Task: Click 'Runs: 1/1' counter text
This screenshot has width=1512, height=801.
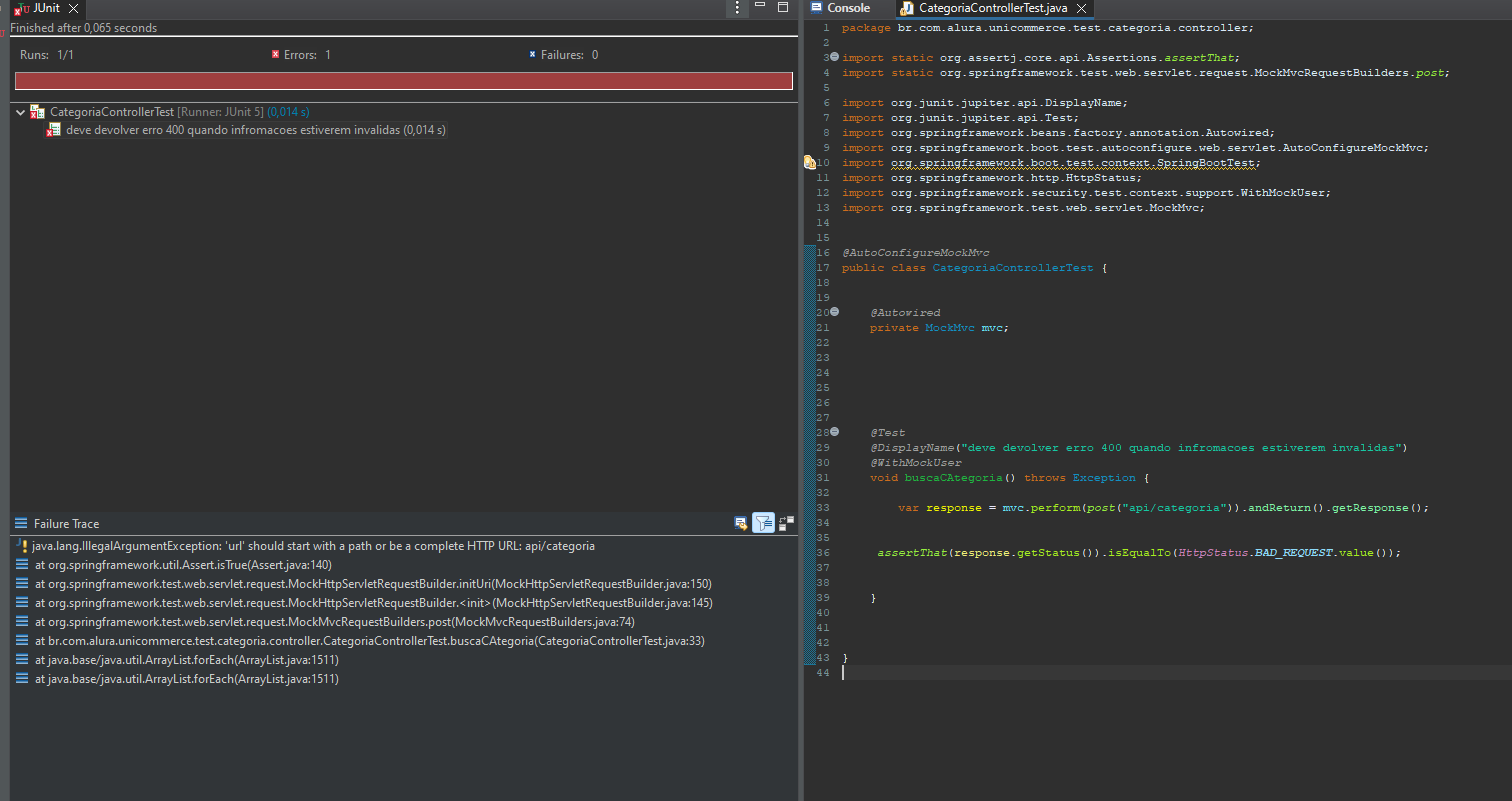Action: pyautogui.click(x=47, y=55)
